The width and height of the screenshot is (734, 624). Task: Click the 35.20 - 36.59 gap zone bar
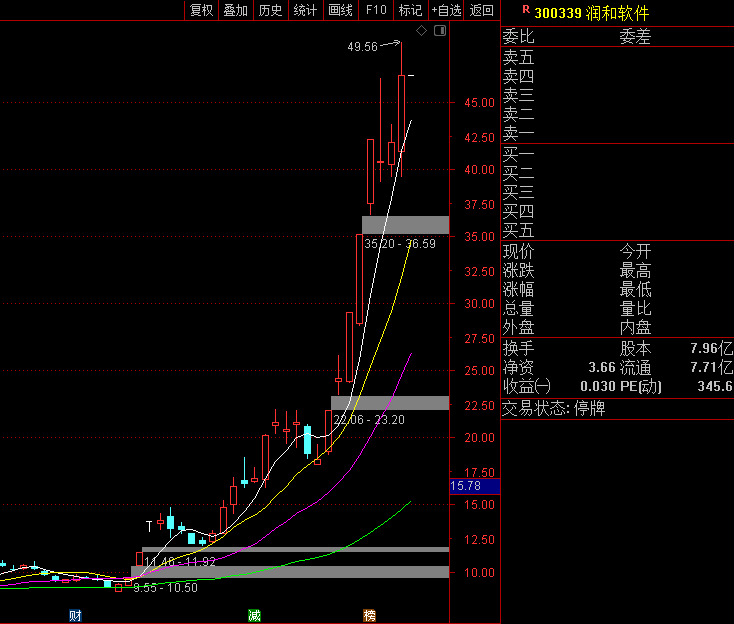pos(405,225)
